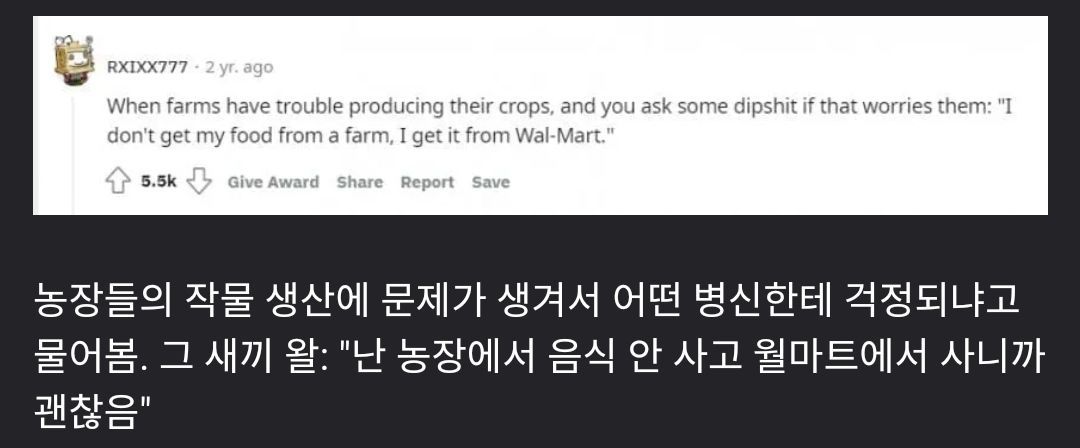Click the "2 yr. ago" timestamp
1080x448 pixels.
(x=238, y=67)
